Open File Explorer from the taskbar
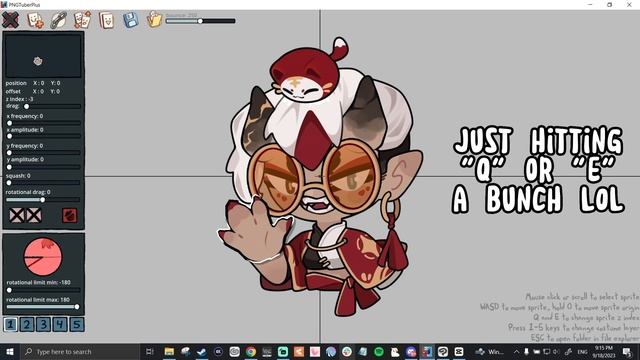640x360 pixels. 169,351
